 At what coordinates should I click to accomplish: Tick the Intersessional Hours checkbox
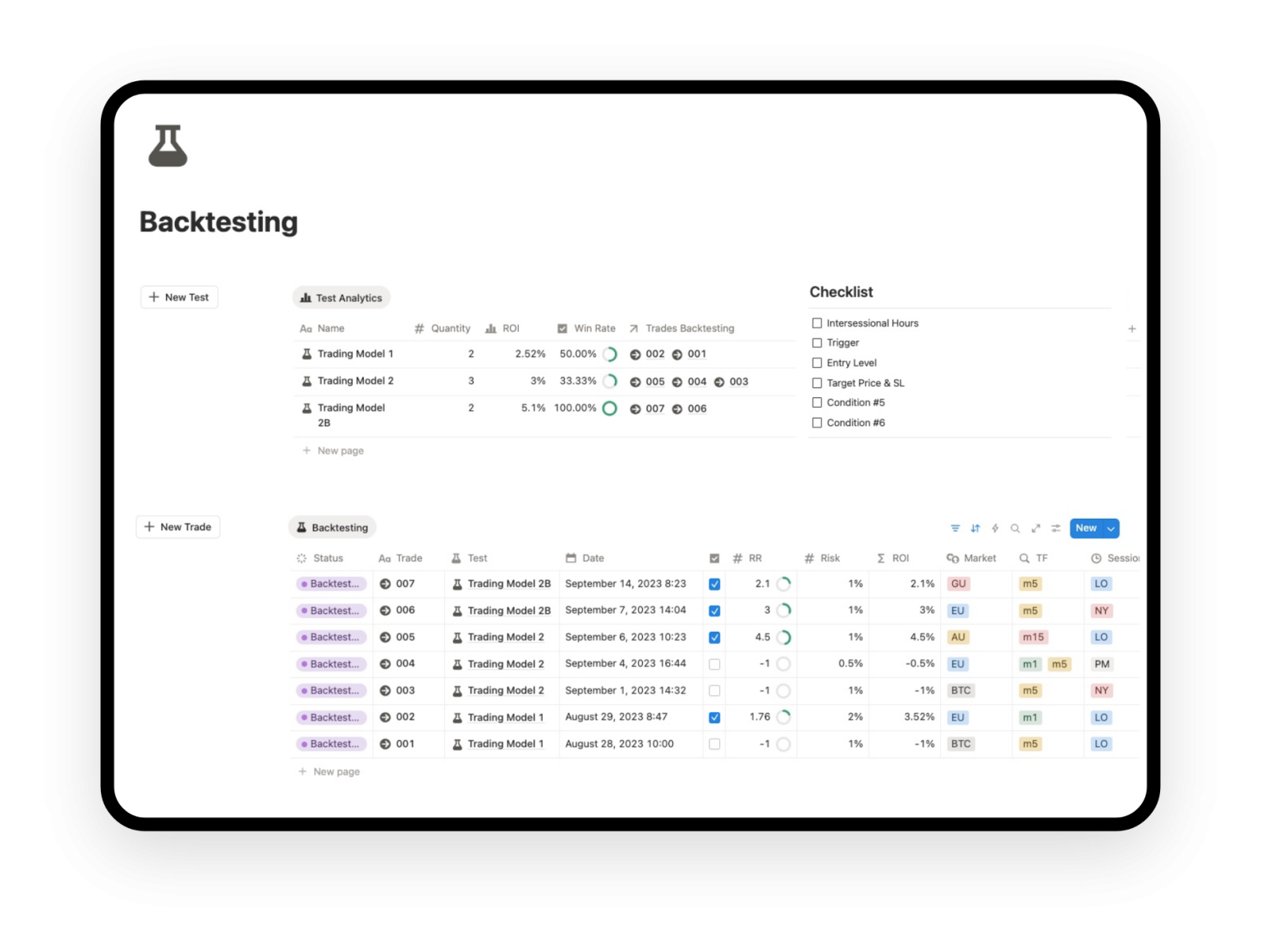[817, 323]
